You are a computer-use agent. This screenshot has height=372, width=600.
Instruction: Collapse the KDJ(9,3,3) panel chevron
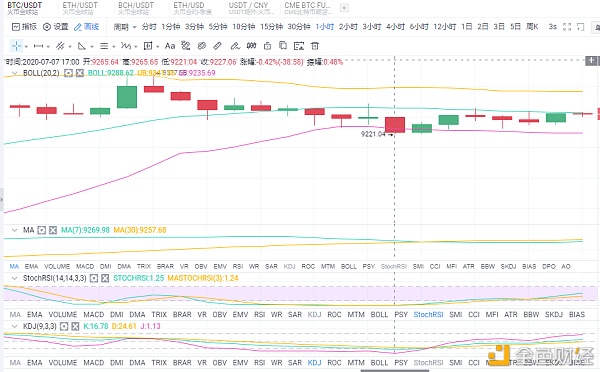tap(14, 326)
